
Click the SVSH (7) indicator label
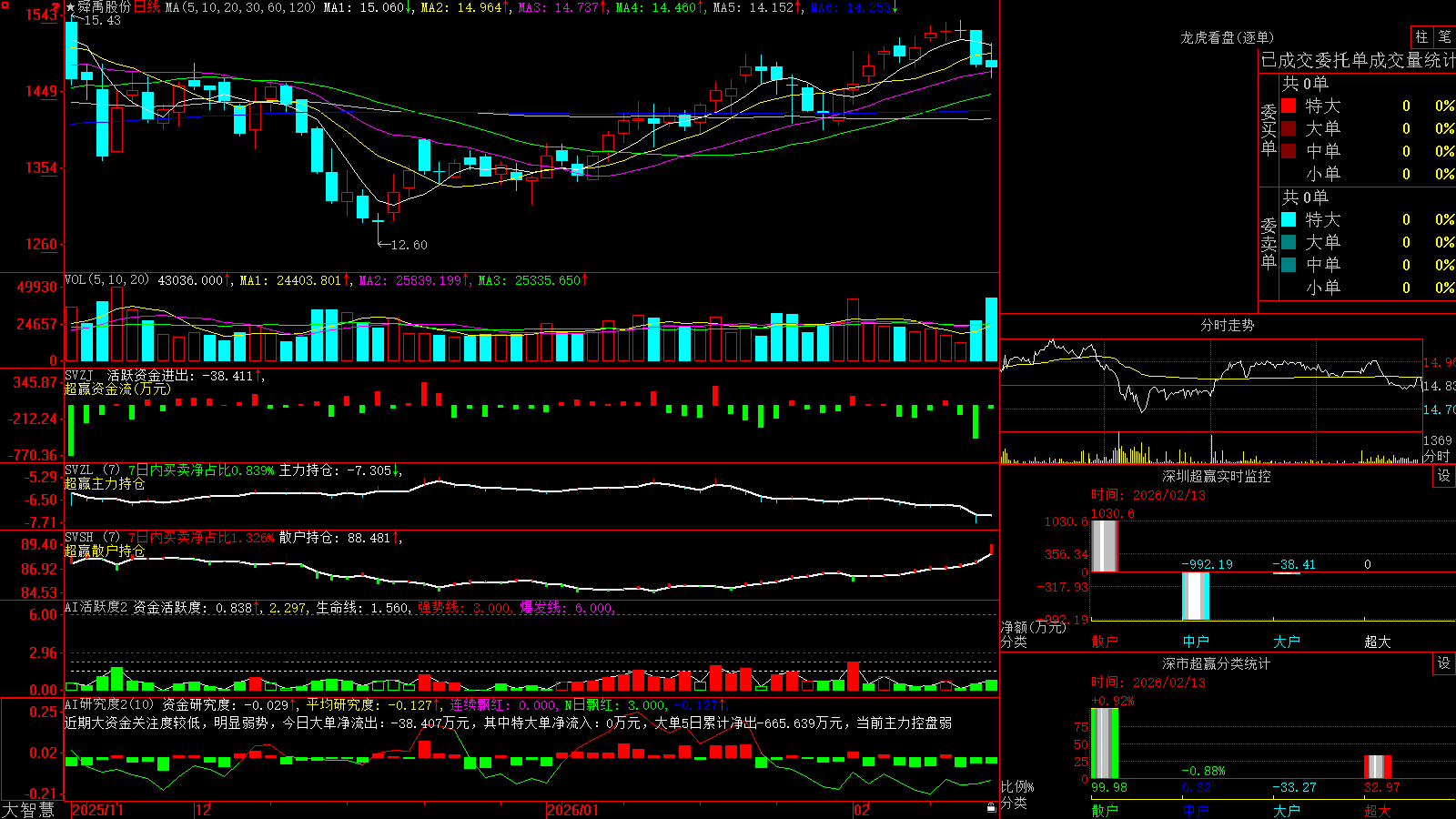[x=92, y=538]
